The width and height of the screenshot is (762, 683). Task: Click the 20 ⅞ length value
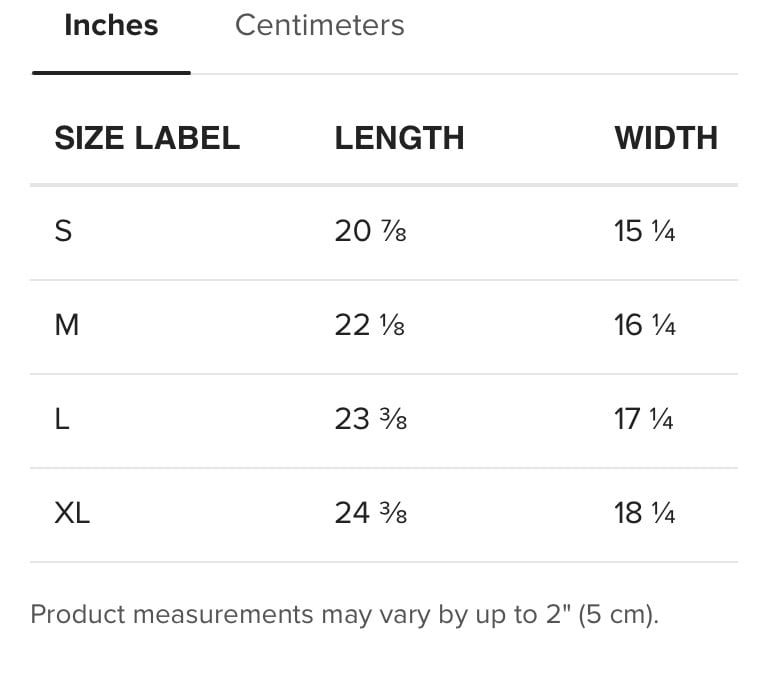370,232
